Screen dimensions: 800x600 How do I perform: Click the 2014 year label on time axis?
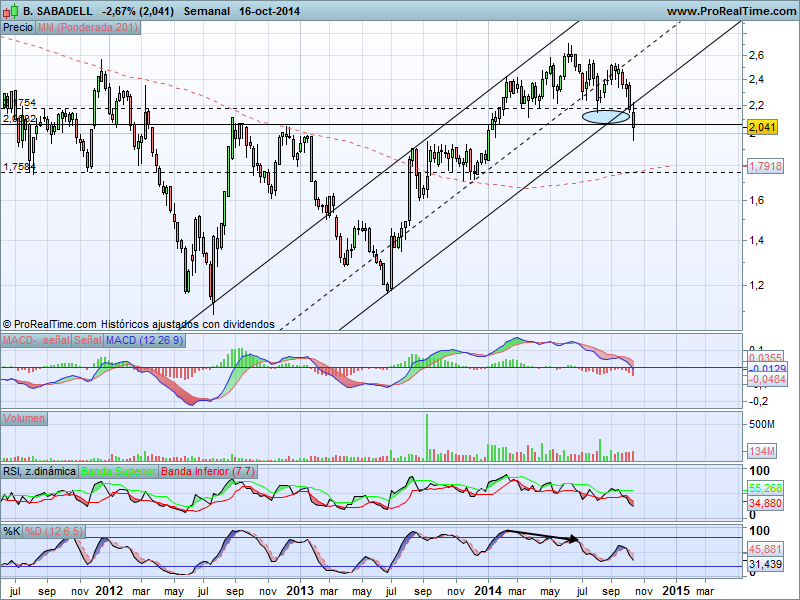488,591
